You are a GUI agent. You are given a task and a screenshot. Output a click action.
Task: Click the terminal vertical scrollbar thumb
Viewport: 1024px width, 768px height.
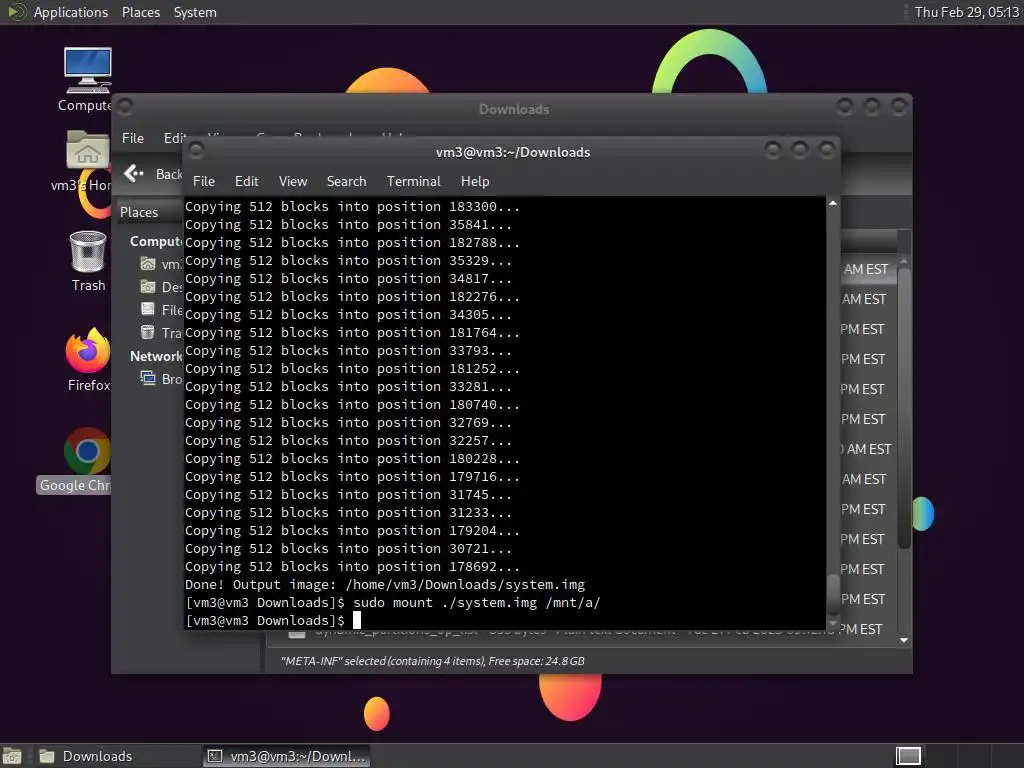point(833,594)
